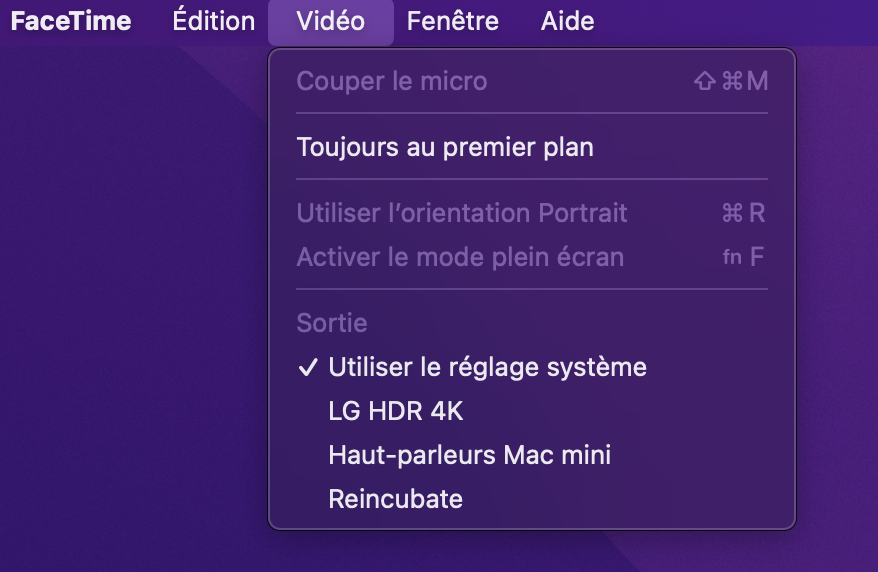Viewport: 878px width, 572px height.
Task: Select LG HDR 4K as output
Action: [396, 412]
